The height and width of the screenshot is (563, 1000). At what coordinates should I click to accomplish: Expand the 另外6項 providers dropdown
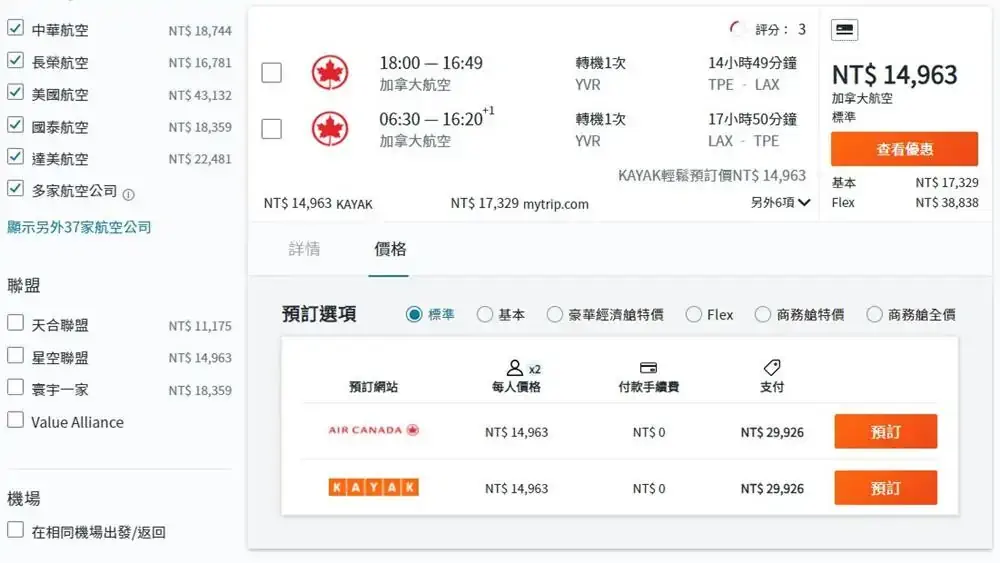point(780,203)
